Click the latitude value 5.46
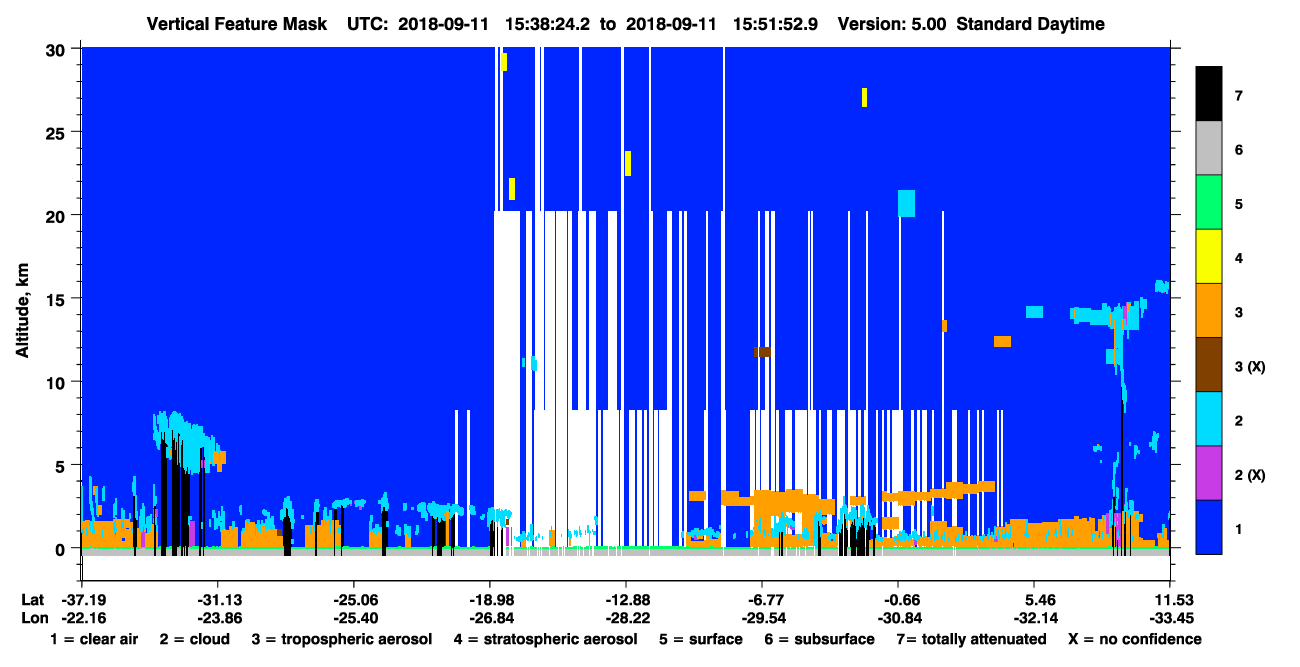The image size is (1300, 667). [1035, 600]
